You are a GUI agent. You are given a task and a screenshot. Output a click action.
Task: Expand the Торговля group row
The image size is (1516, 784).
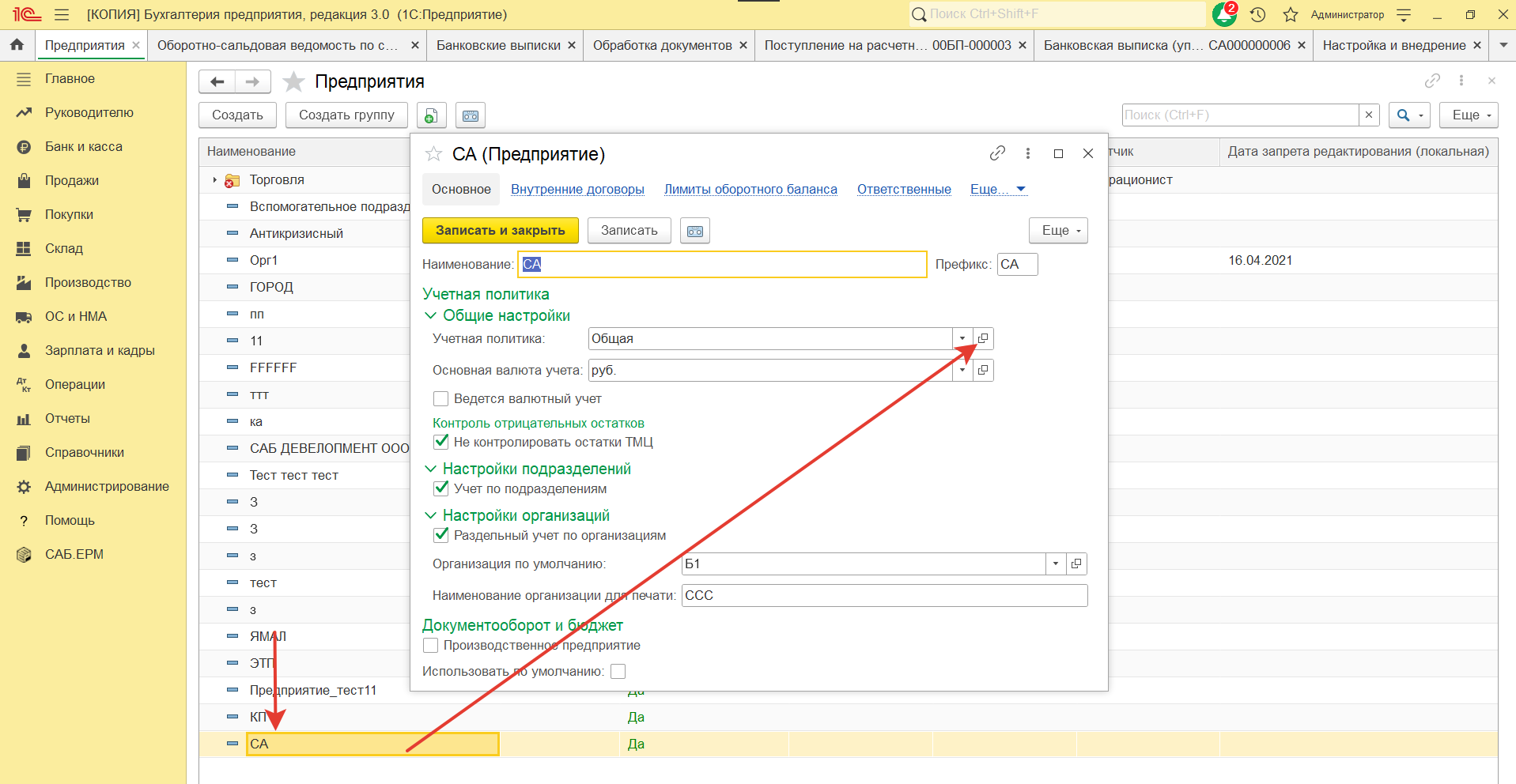(214, 180)
